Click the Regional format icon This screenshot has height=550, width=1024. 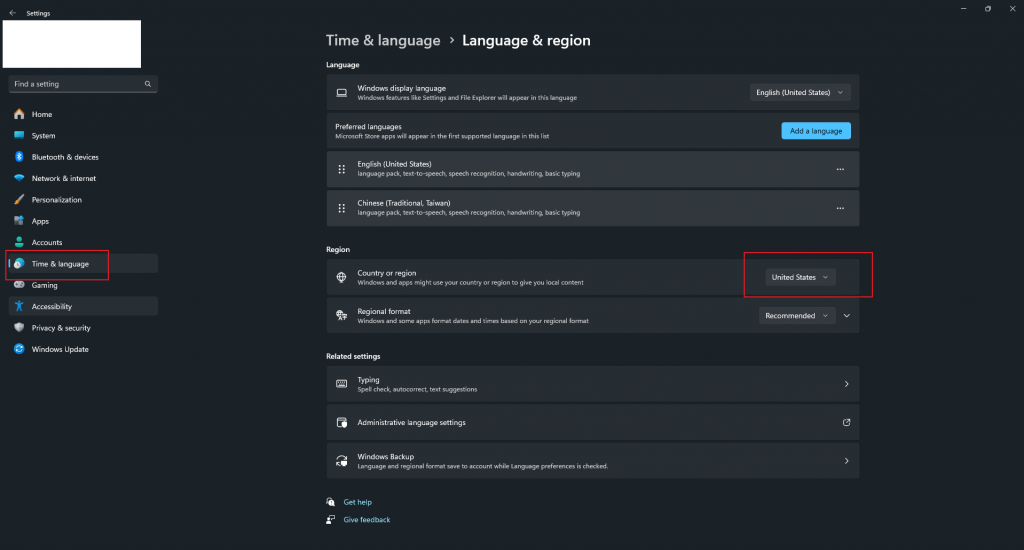342,315
